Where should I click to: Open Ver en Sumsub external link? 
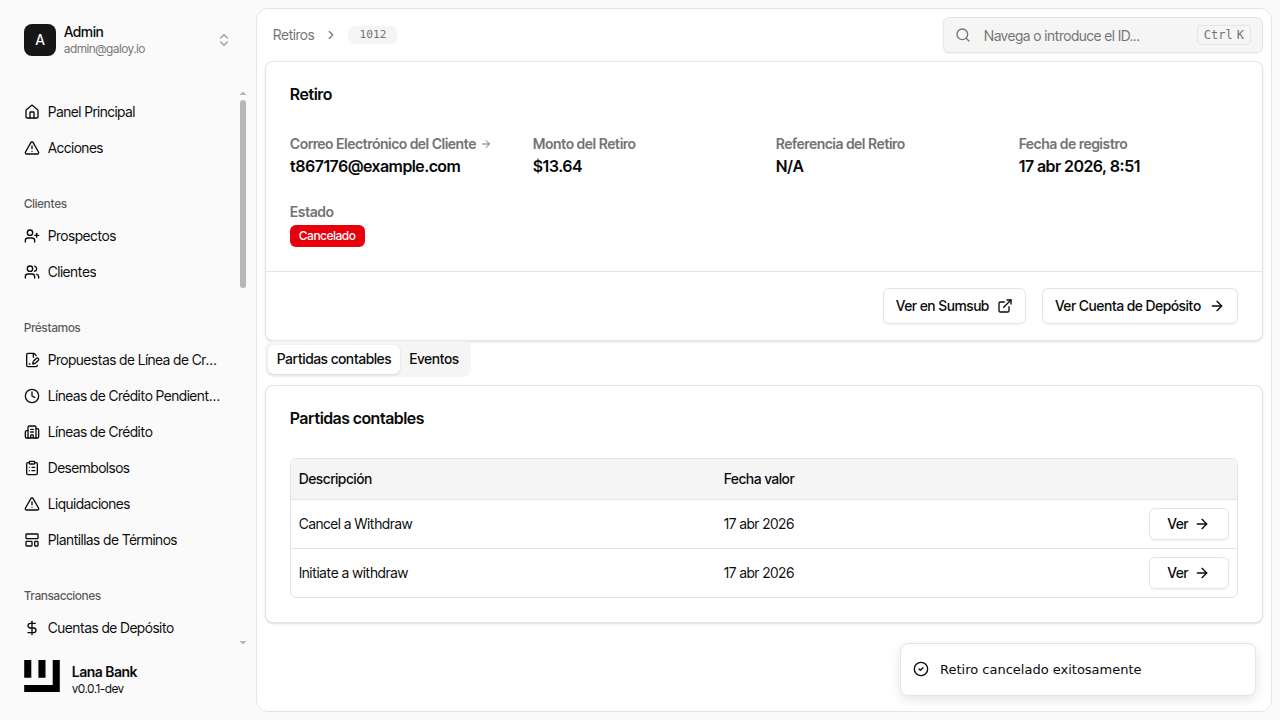click(x=954, y=306)
